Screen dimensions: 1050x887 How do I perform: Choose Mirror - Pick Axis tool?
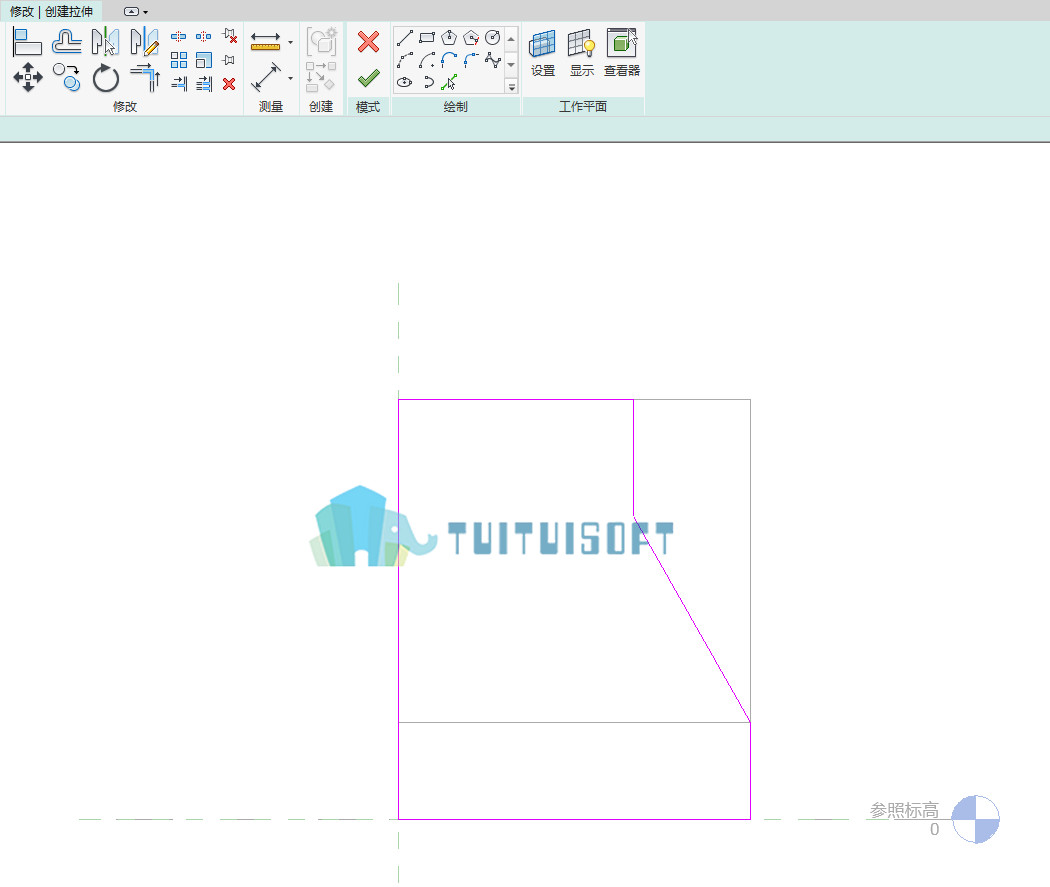[105, 42]
